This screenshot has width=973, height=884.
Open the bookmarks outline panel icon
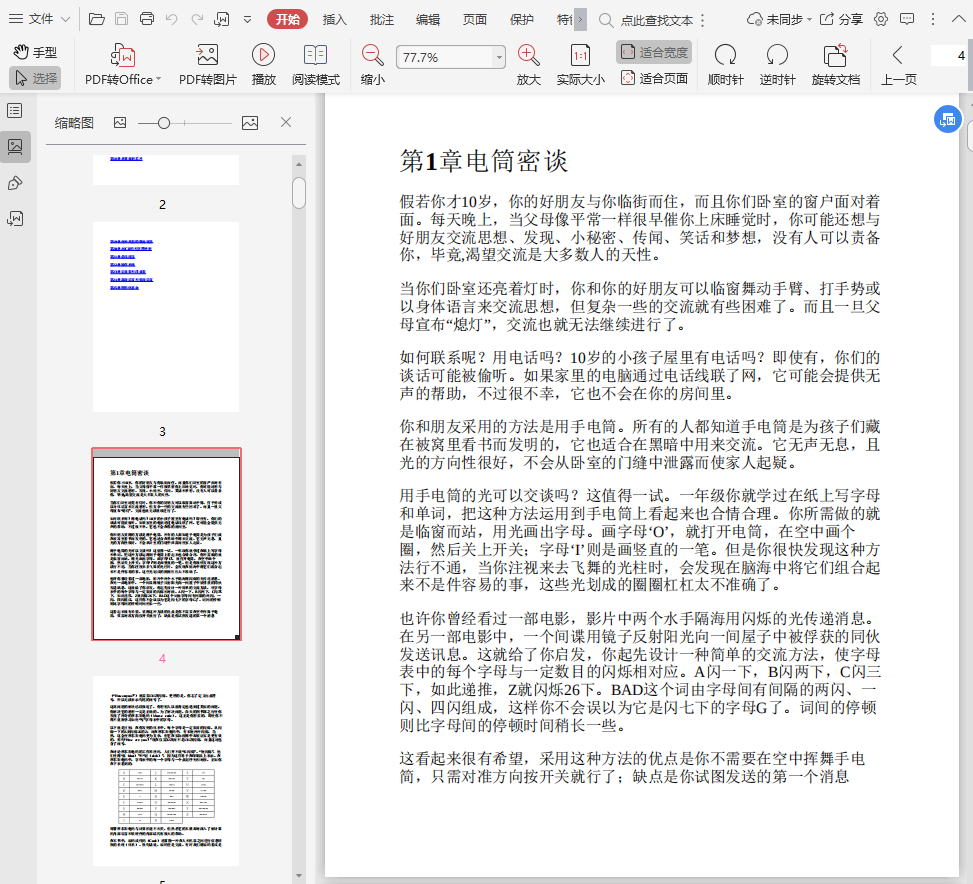coord(15,111)
